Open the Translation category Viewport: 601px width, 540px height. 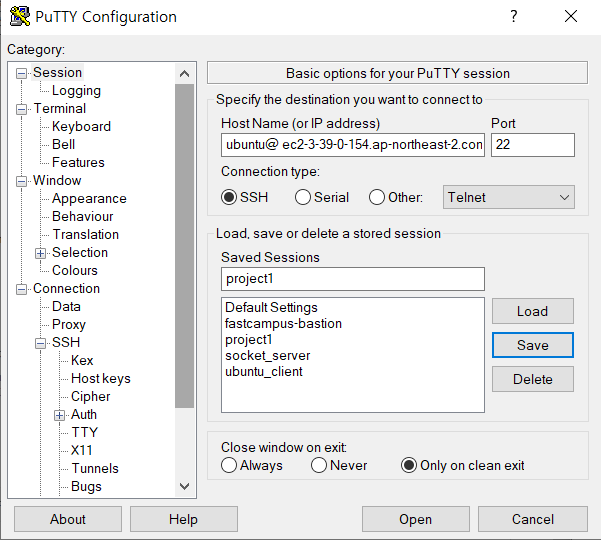tap(85, 235)
